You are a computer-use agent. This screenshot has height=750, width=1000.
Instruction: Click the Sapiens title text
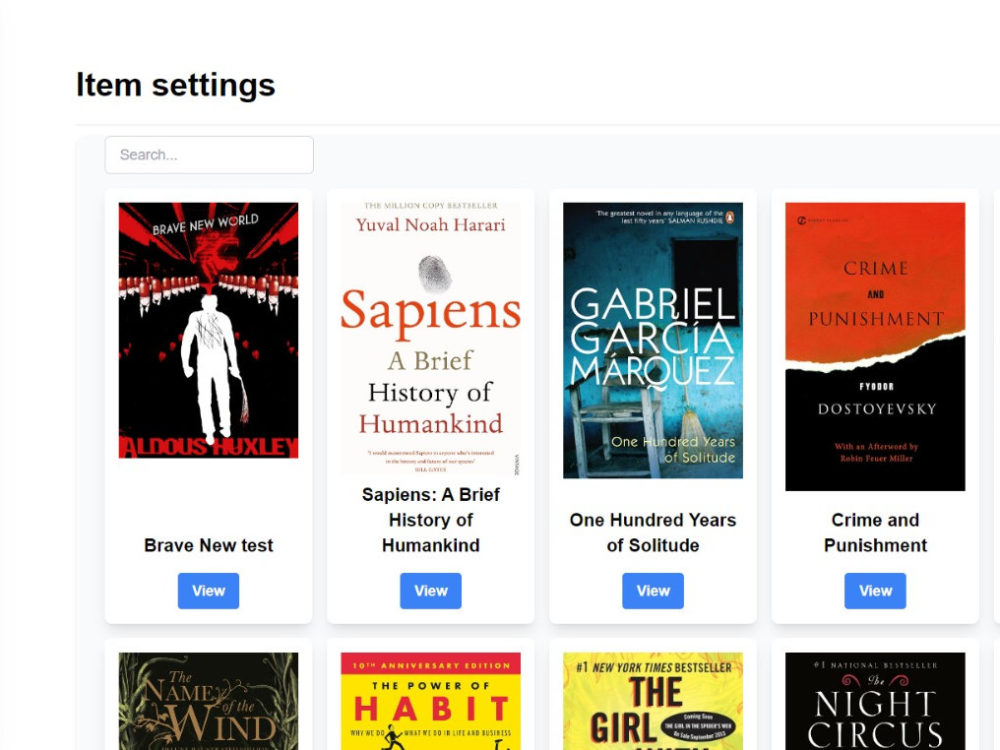(430, 520)
